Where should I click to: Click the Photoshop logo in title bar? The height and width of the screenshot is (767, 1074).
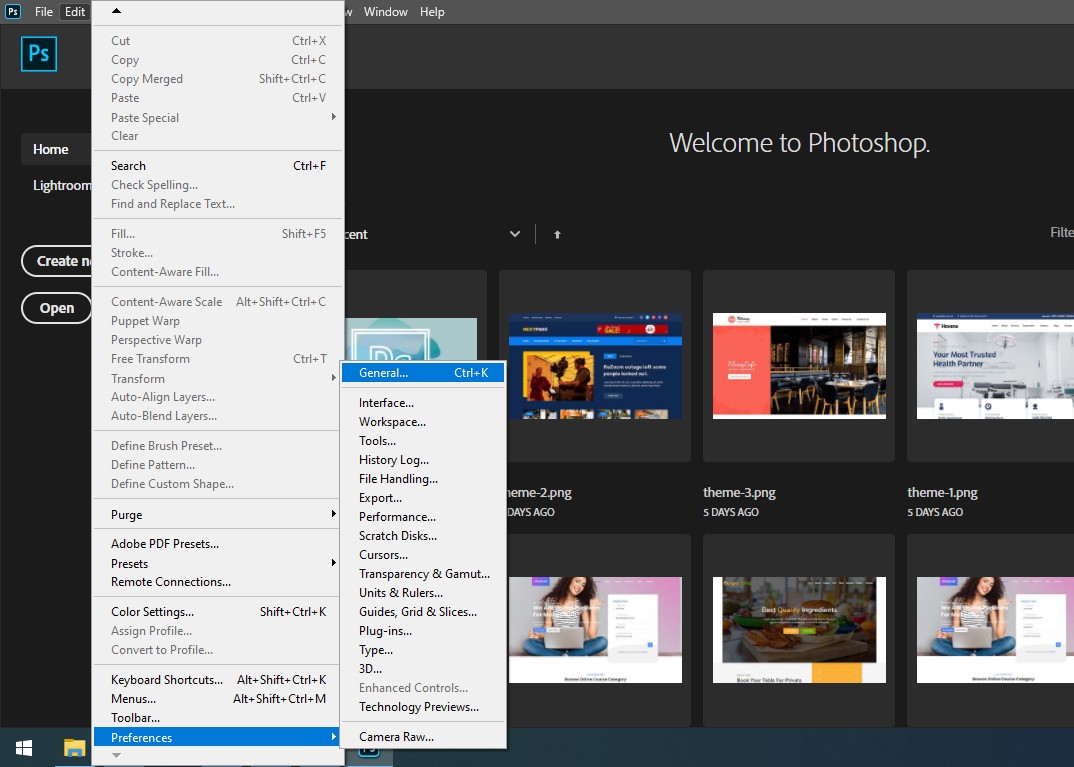(13, 12)
